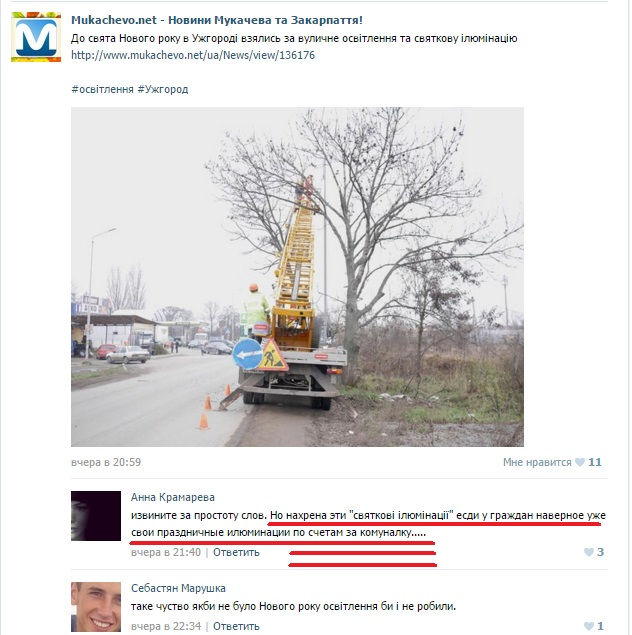Click the Мне нравится label

click(537, 462)
